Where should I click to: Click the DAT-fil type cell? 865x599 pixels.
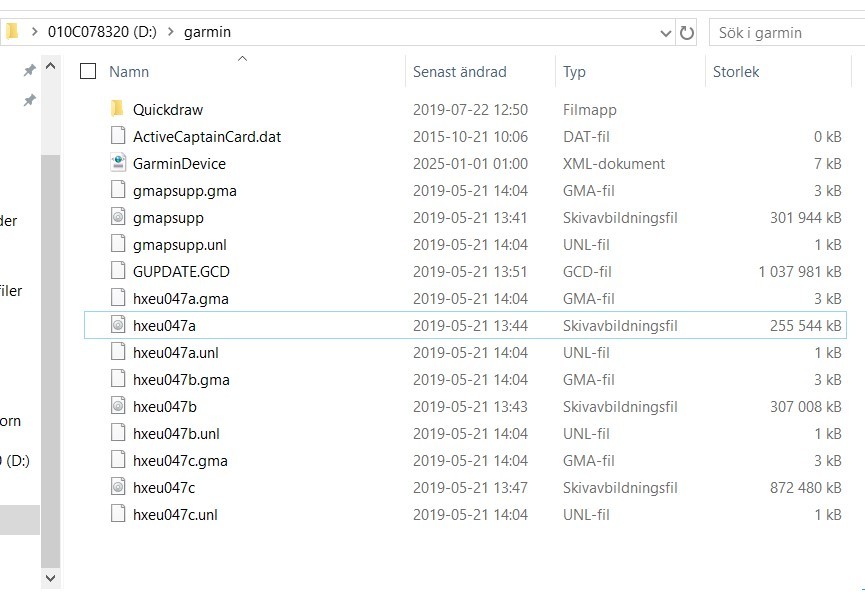pos(586,137)
